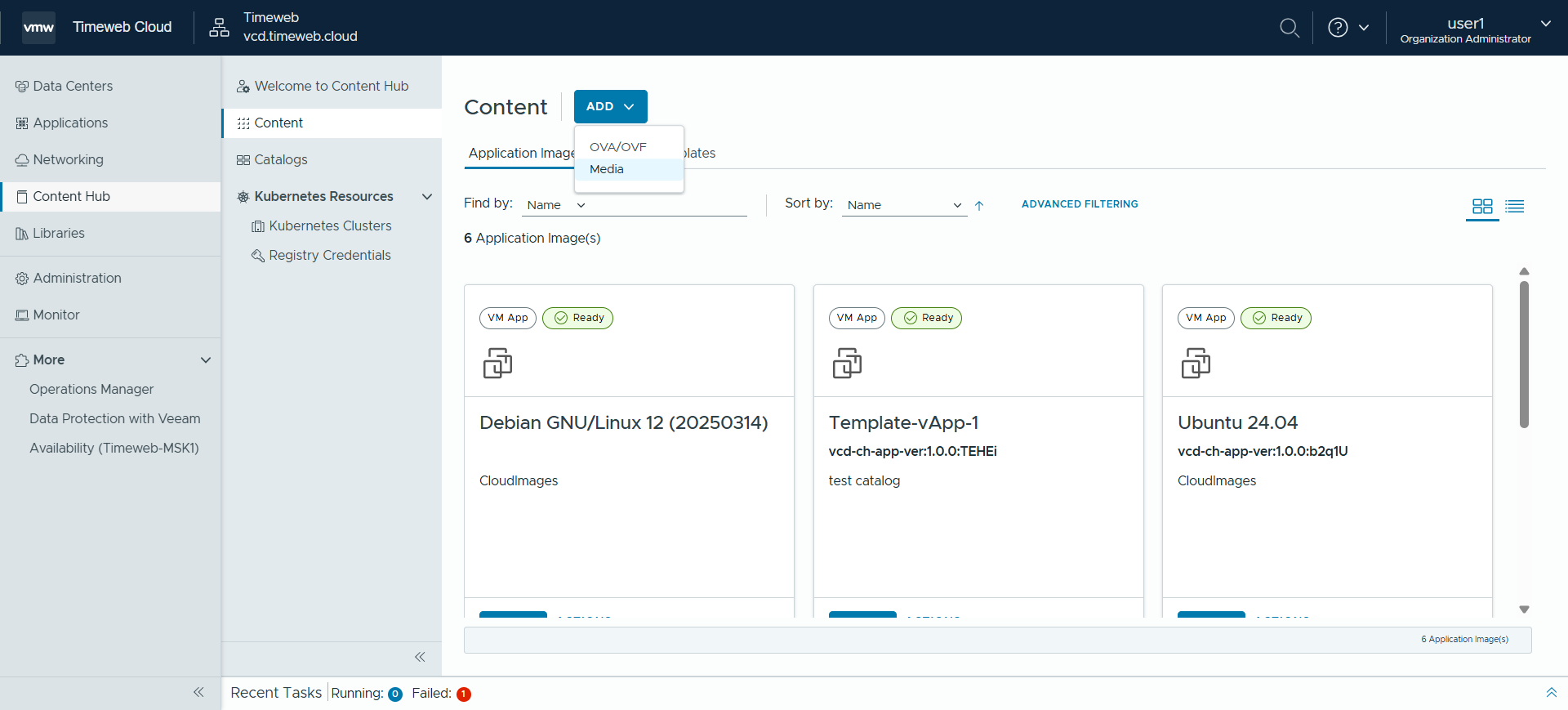The image size is (1568, 710).
Task: Open the help menu chevron
Action: pos(1364,28)
